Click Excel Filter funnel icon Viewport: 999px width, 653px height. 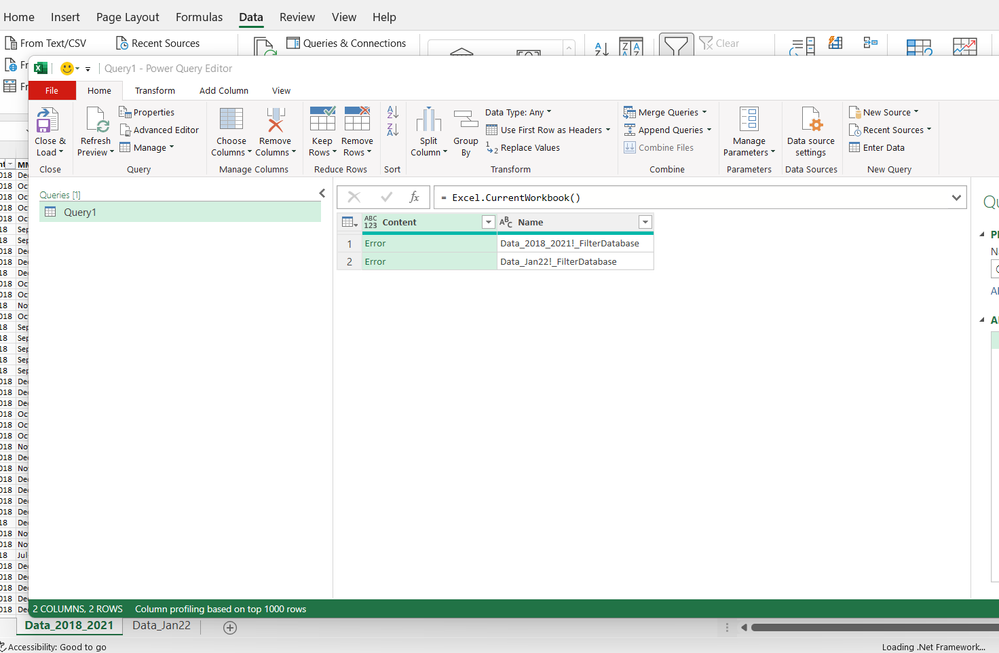tap(676, 45)
